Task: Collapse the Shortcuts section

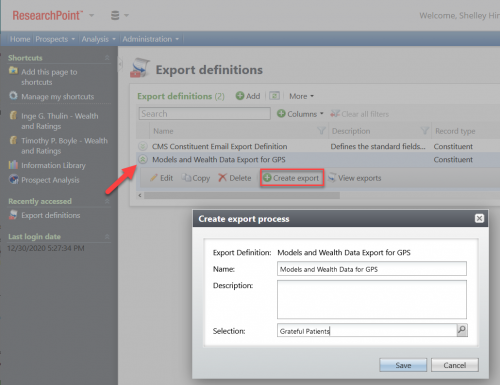Action: [107, 58]
